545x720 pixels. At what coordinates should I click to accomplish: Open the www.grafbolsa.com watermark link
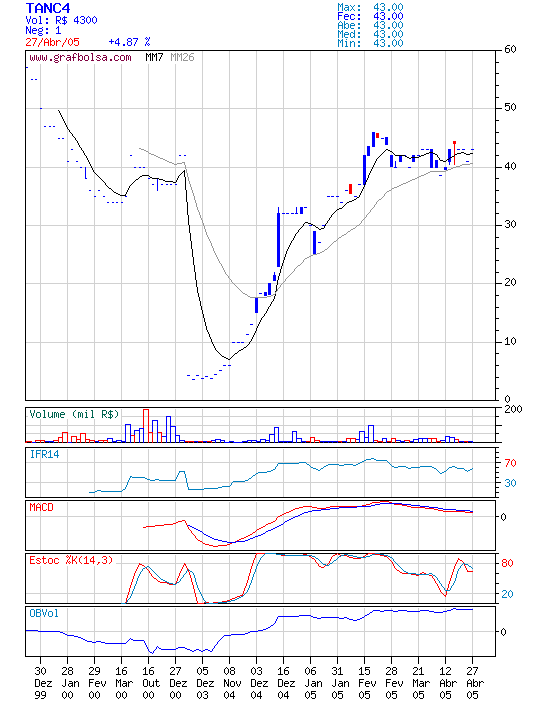coord(80,58)
